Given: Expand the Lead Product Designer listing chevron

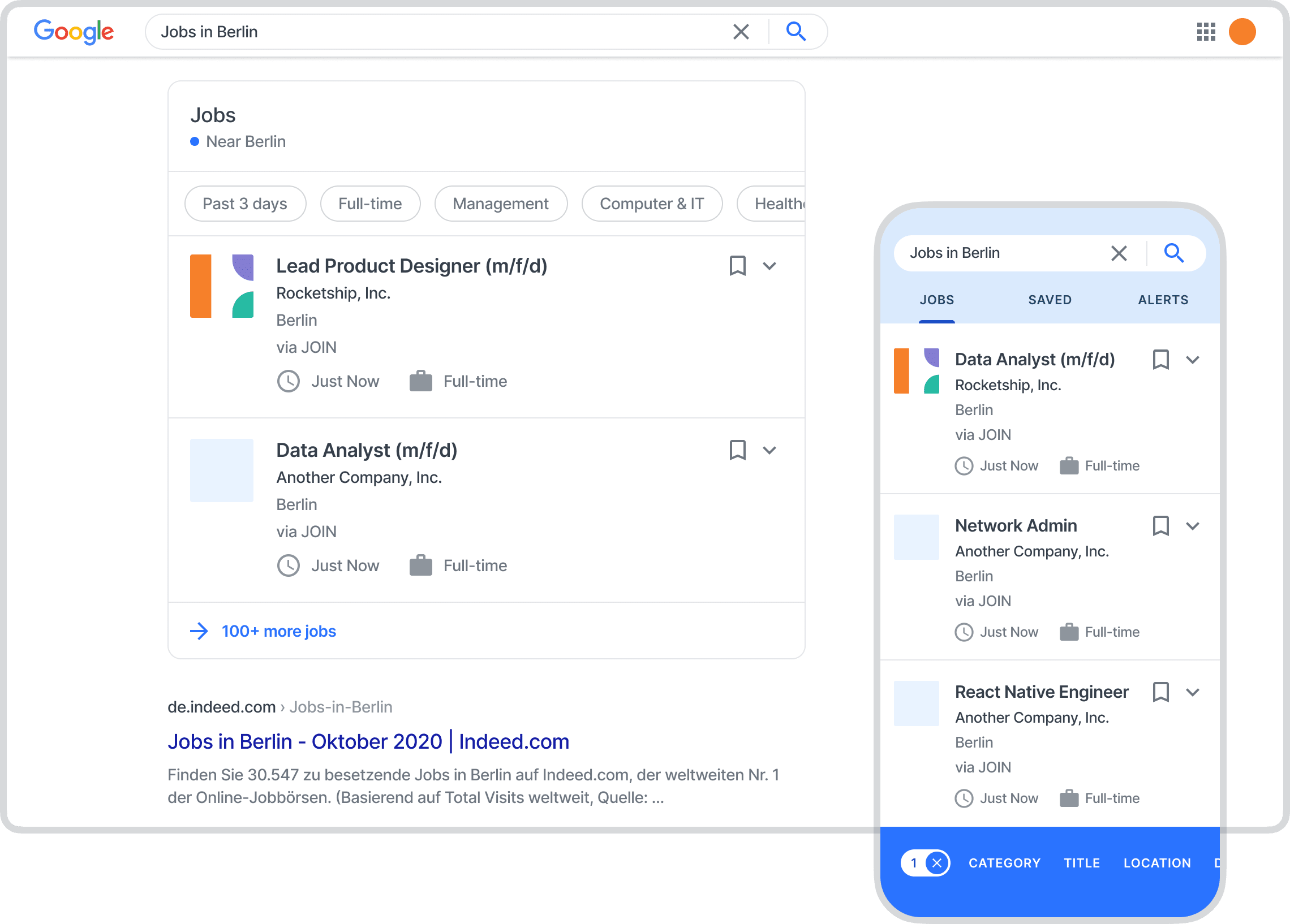Looking at the screenshot, I should point(769,266).
